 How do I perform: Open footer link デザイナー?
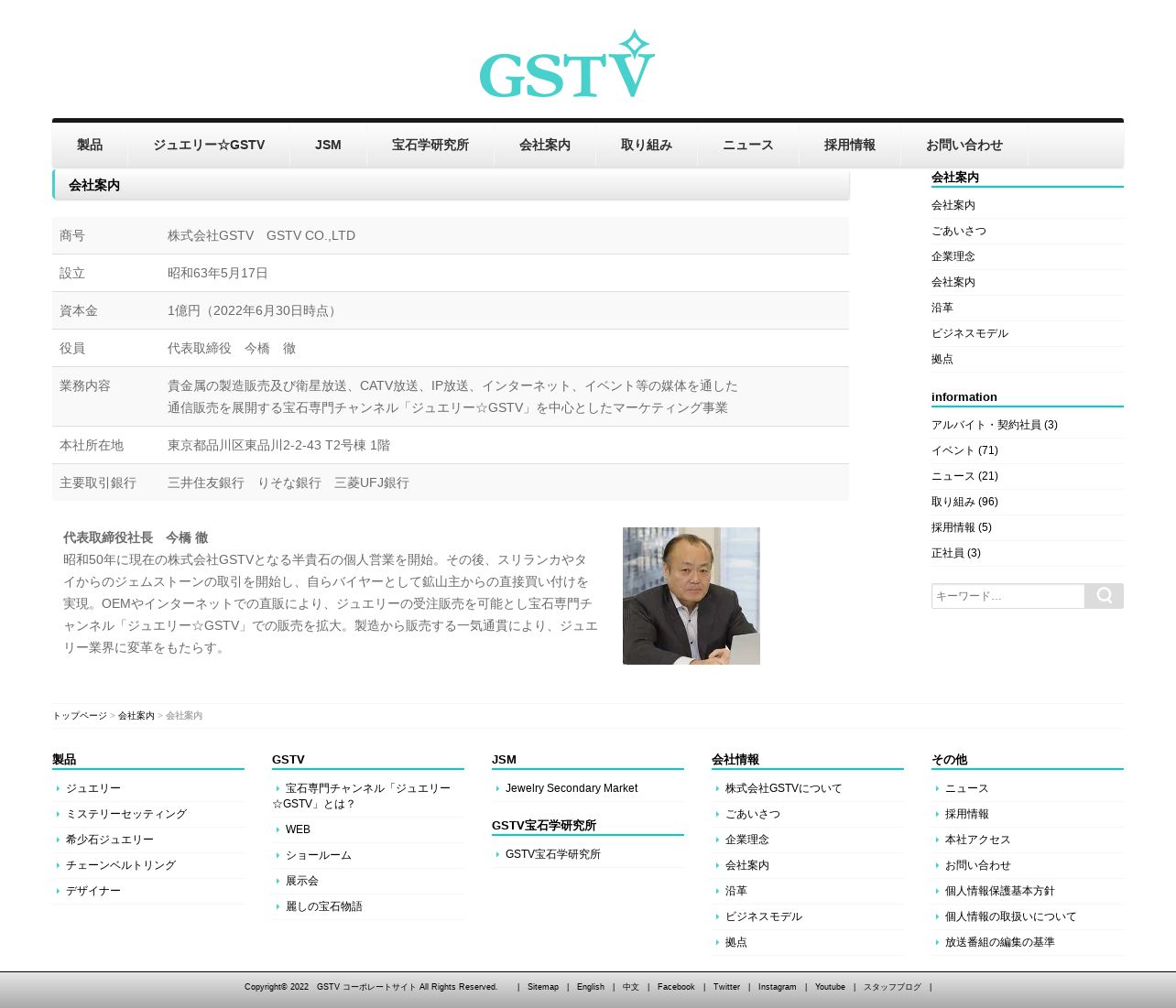coord(93,891)
